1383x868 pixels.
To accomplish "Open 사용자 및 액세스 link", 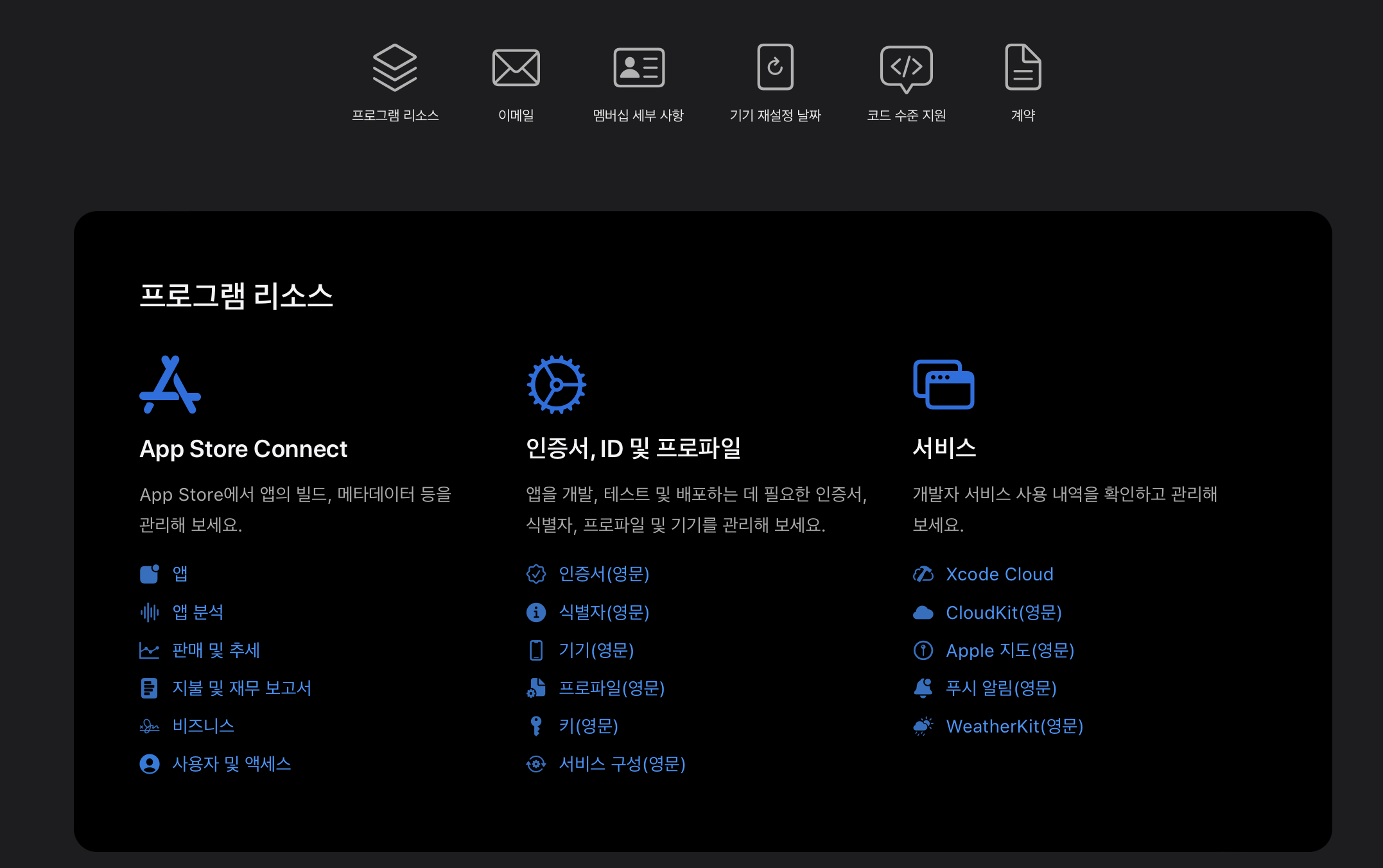I will click(232, 764).
